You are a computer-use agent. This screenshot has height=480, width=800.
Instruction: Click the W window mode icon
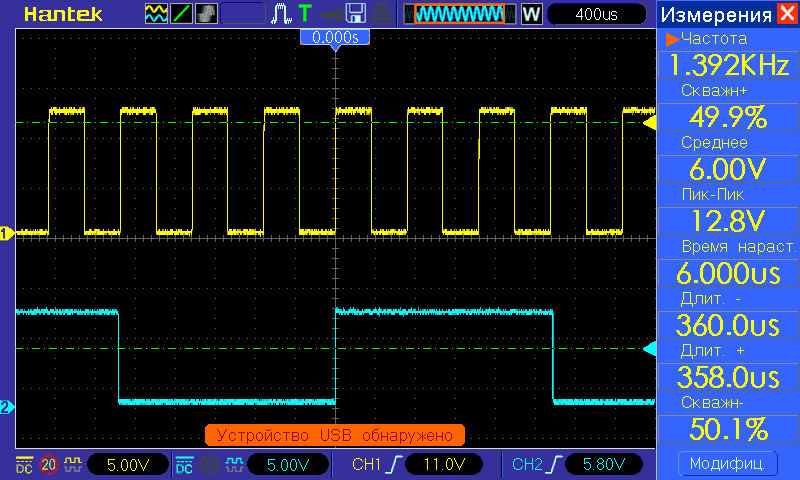531,14
